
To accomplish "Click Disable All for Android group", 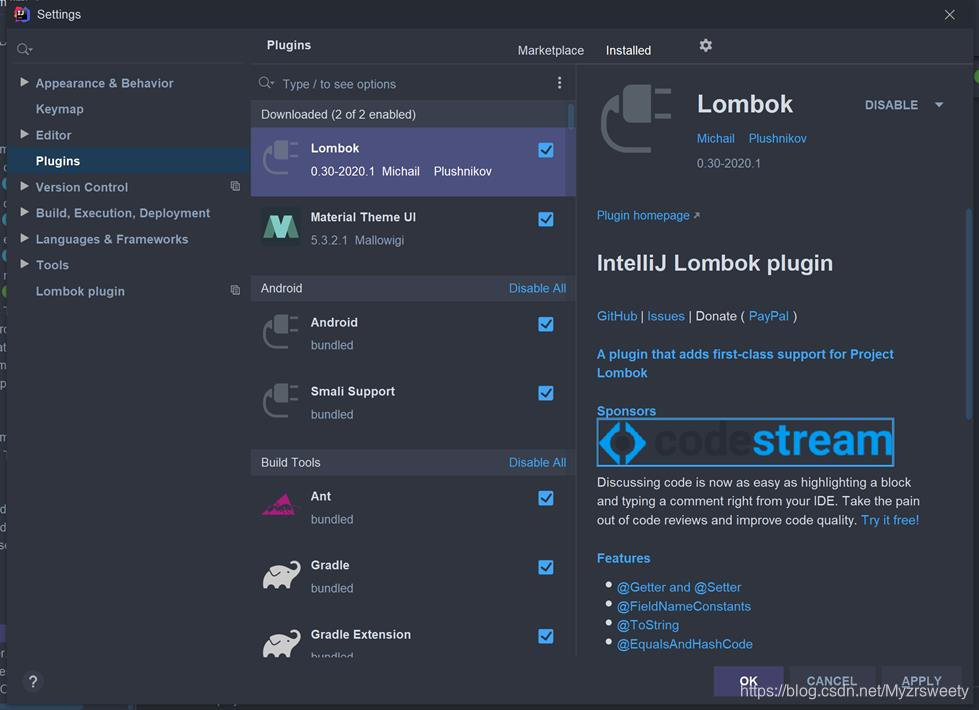I will click(x=537, y=288).
